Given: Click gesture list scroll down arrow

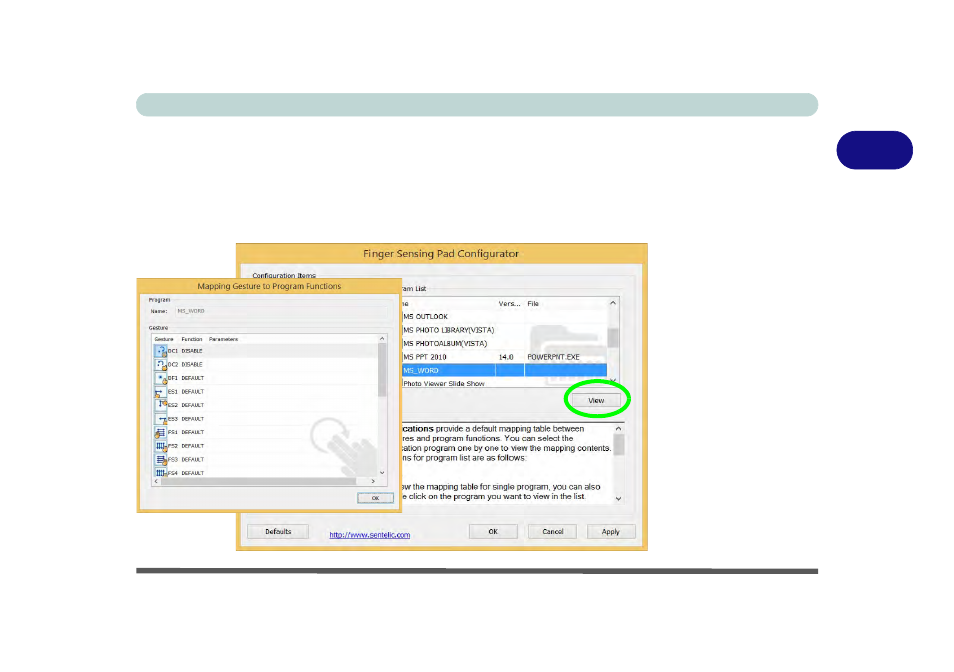Looking at the screenshot, I should pyautogui.click(x=382, y=473).
